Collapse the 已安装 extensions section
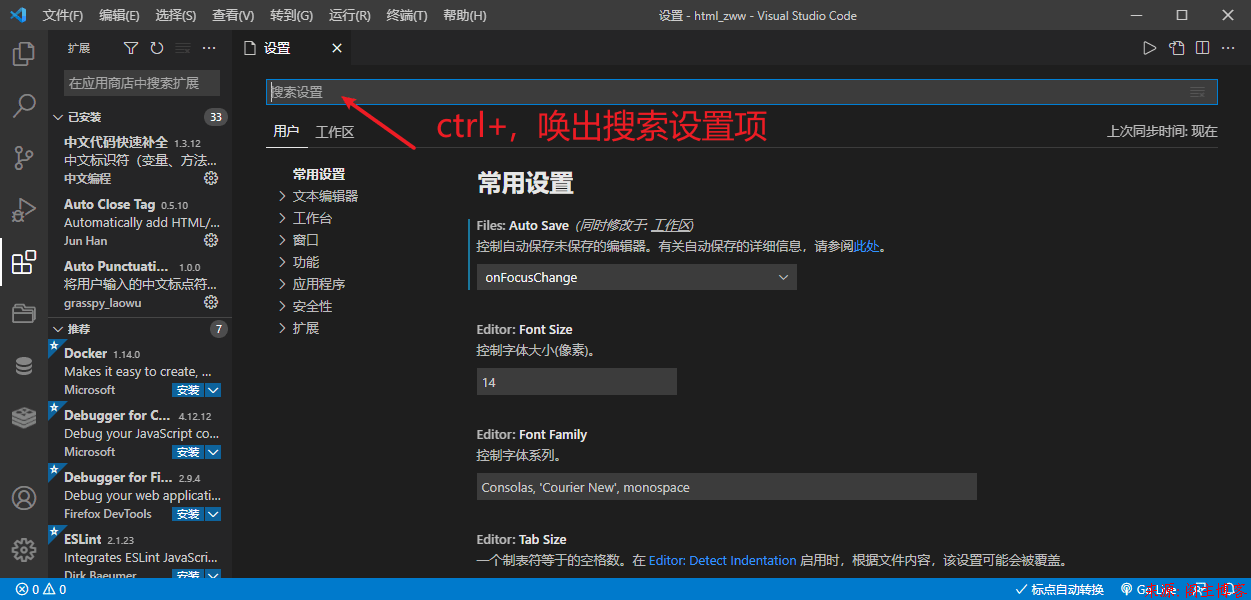 (58, 117)
